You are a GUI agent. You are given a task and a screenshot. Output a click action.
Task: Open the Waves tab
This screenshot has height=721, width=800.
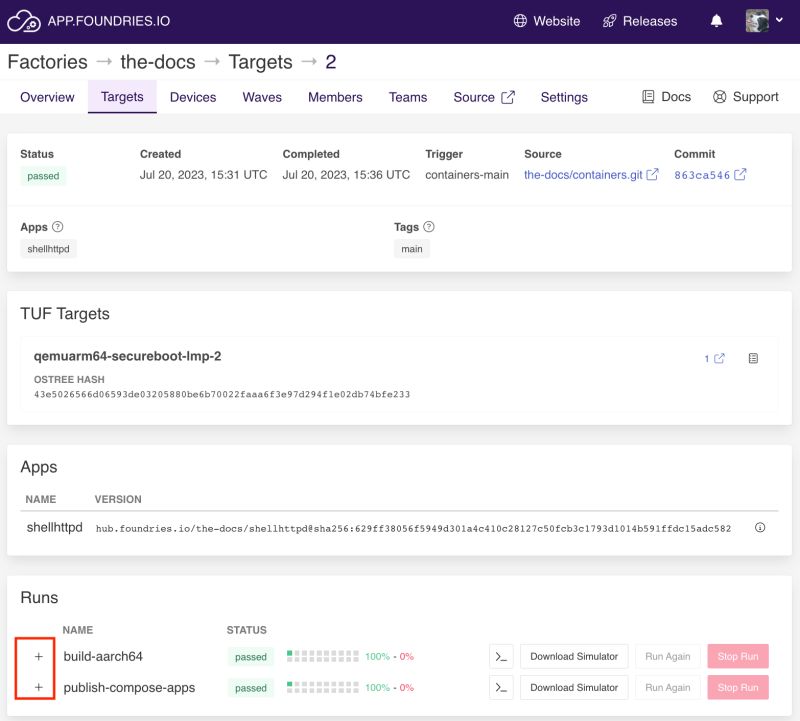click(262, 97)
